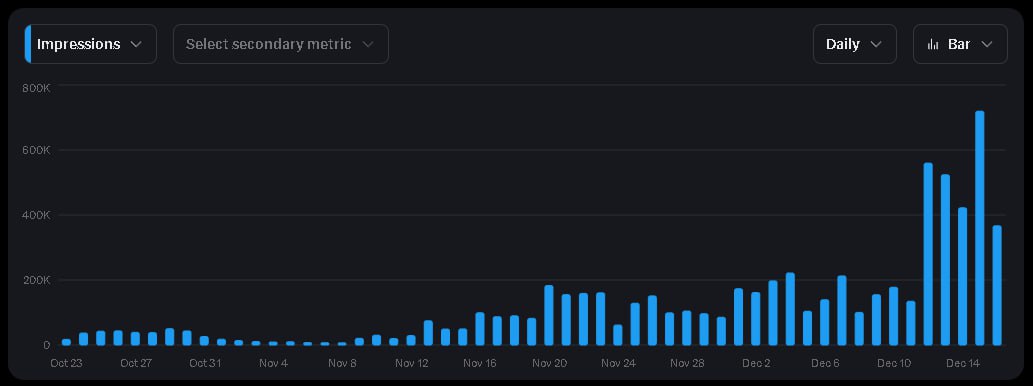The height and width of the screenshot is (386, 1033).
Task: Click the 800K y-axis label
Action: pos(37,86)
